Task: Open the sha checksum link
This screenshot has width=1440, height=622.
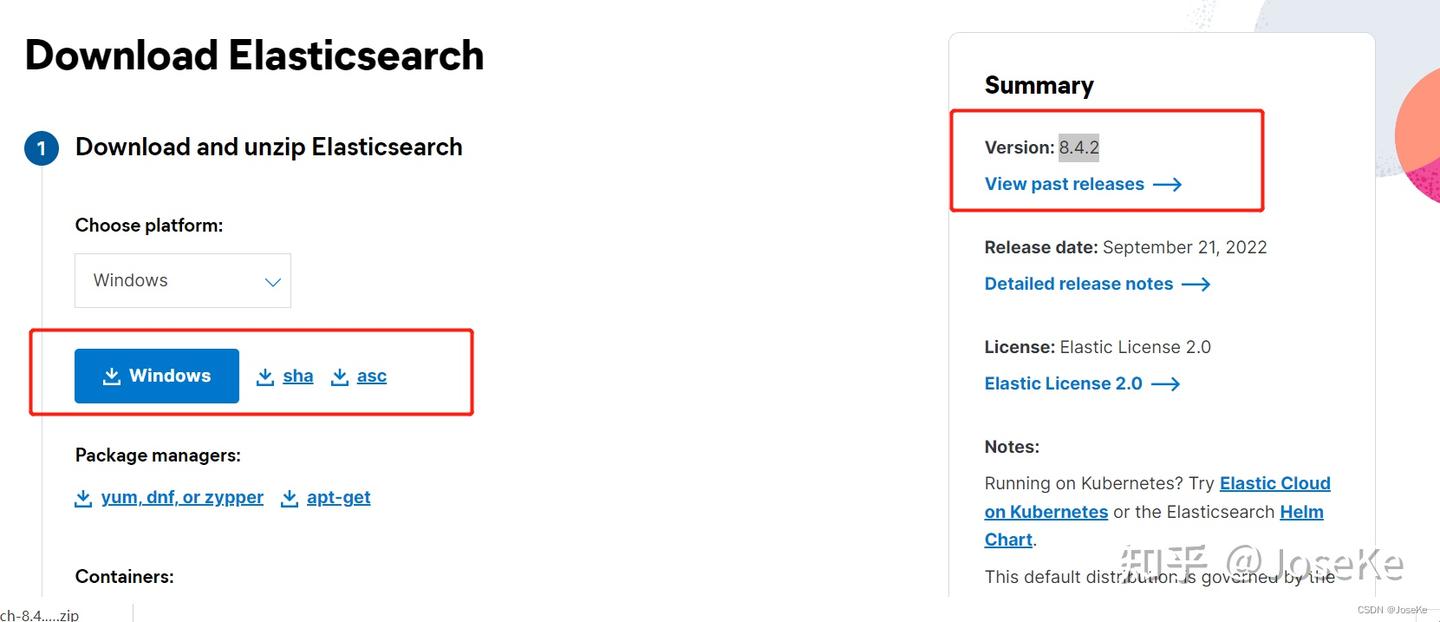Action: pyautogui.click(x=297, y=375)
